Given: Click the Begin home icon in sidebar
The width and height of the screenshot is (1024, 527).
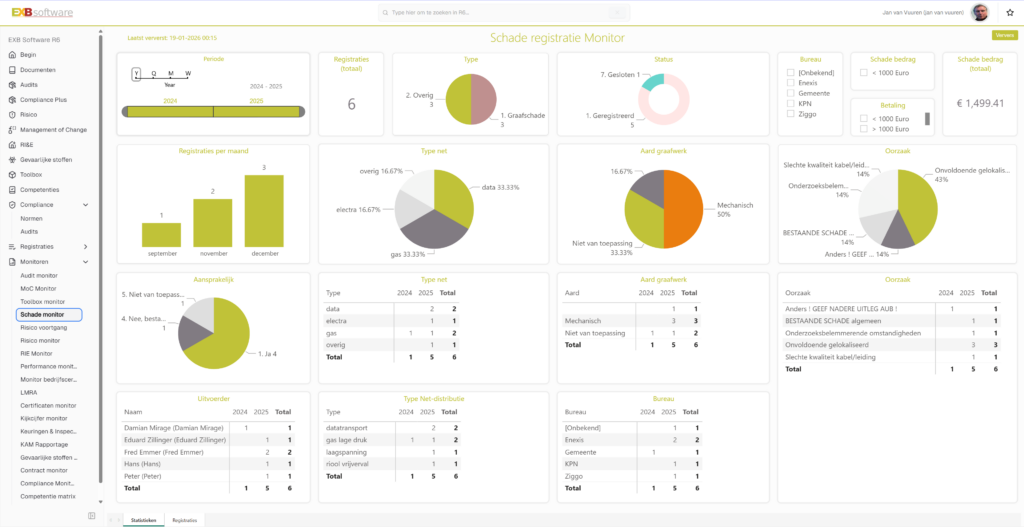Looking at the screenshot, I should pyautogui.click(x=13, y=55).
